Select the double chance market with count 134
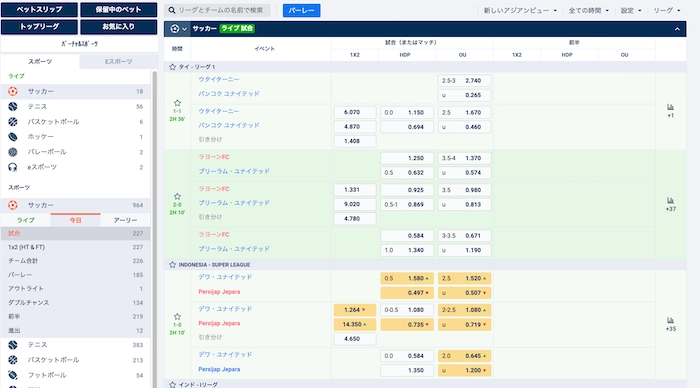The image size is (700, 388). 75,303
